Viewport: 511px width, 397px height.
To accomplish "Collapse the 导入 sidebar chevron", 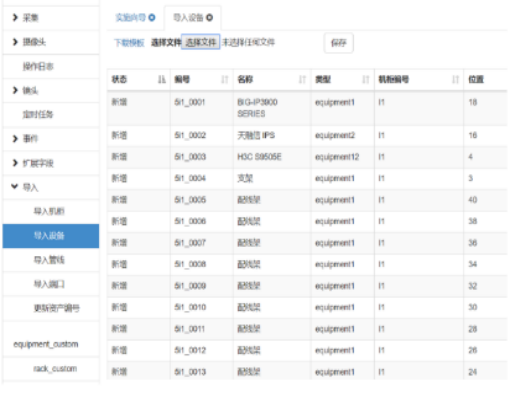I will tap(15, 186).
